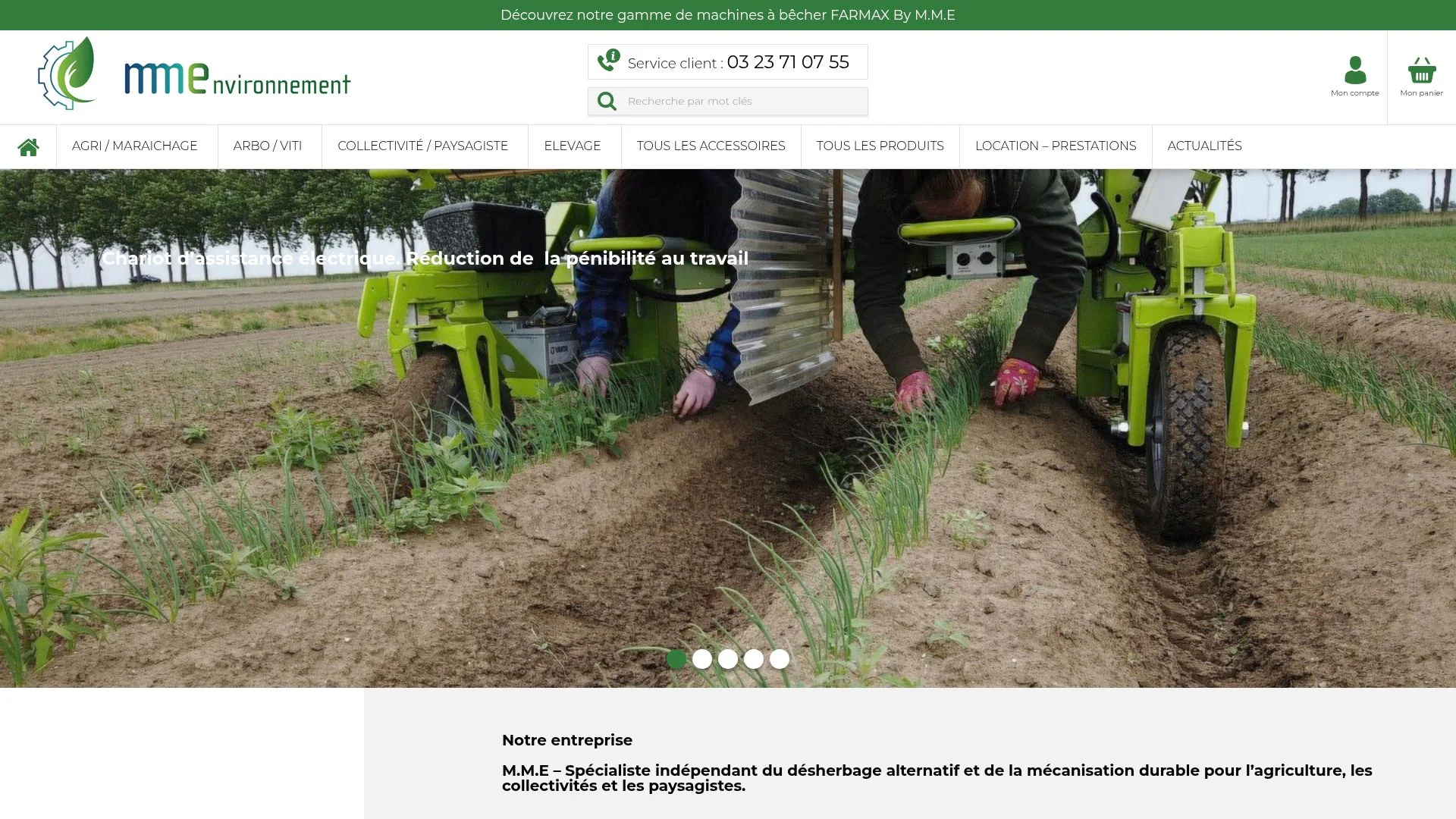
Task: Browse TOUS LES ACCESSOIRES
Action: click(x=711, y=146)
